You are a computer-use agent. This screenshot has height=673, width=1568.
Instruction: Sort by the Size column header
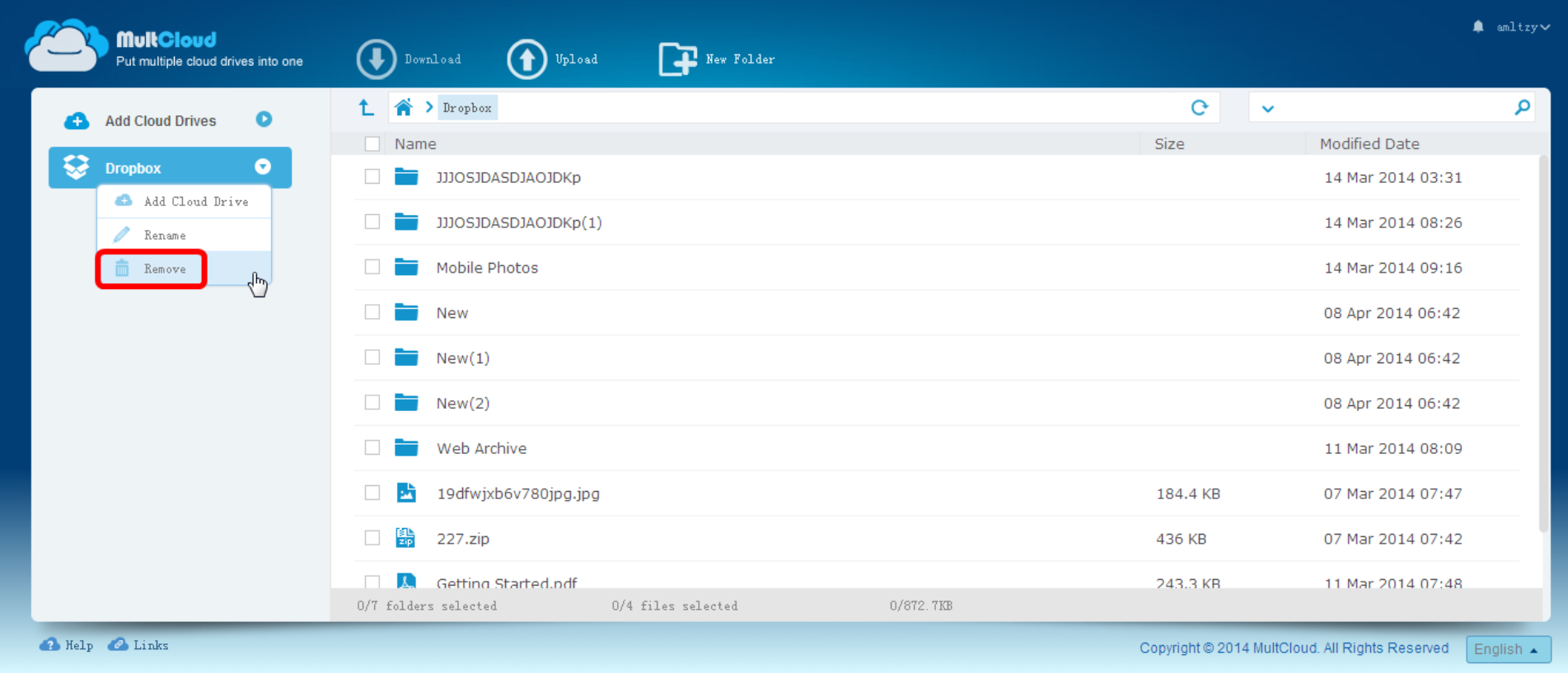click(1169, 144)
